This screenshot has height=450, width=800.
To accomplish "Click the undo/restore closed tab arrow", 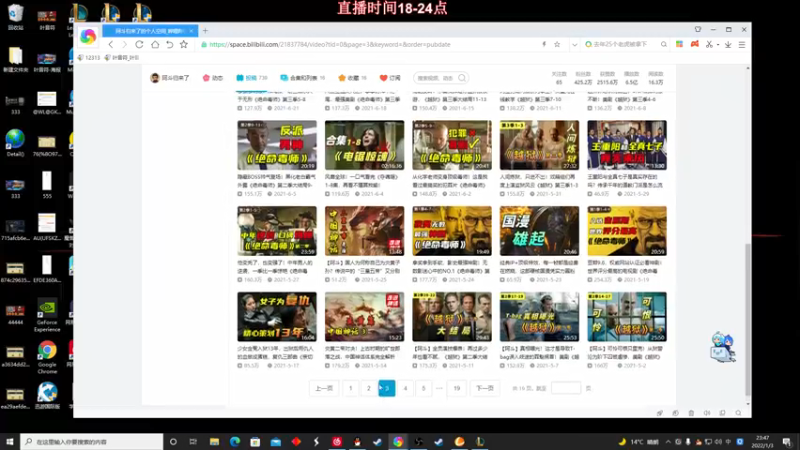I will [169, 44].
